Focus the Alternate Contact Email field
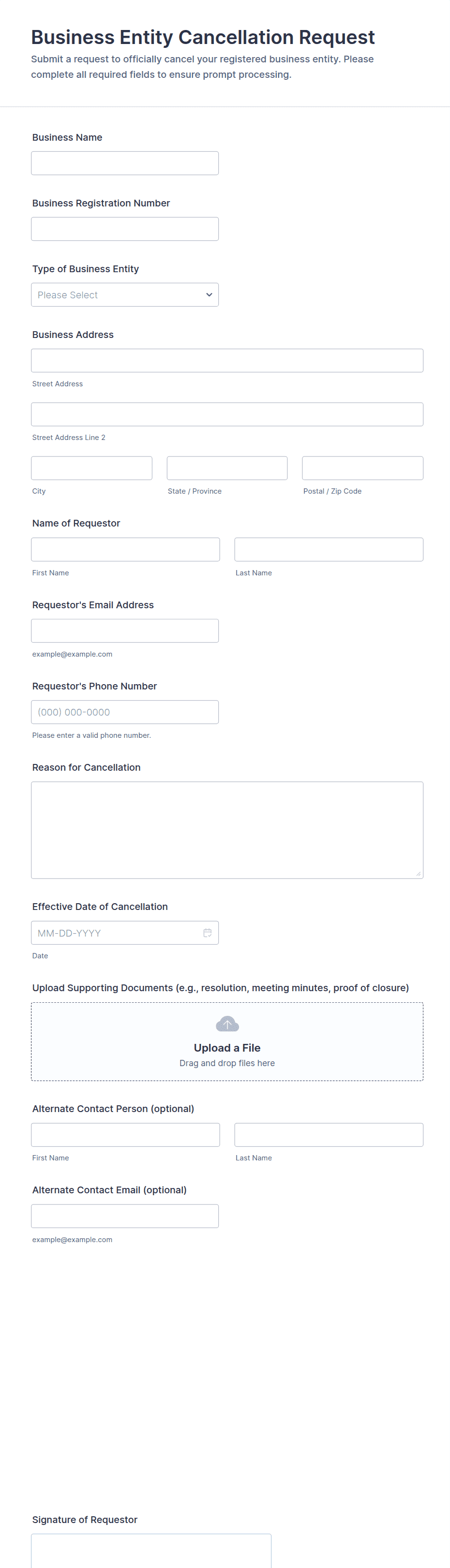The width and height of the screenshot is (450, 1568). [125, 1216]
